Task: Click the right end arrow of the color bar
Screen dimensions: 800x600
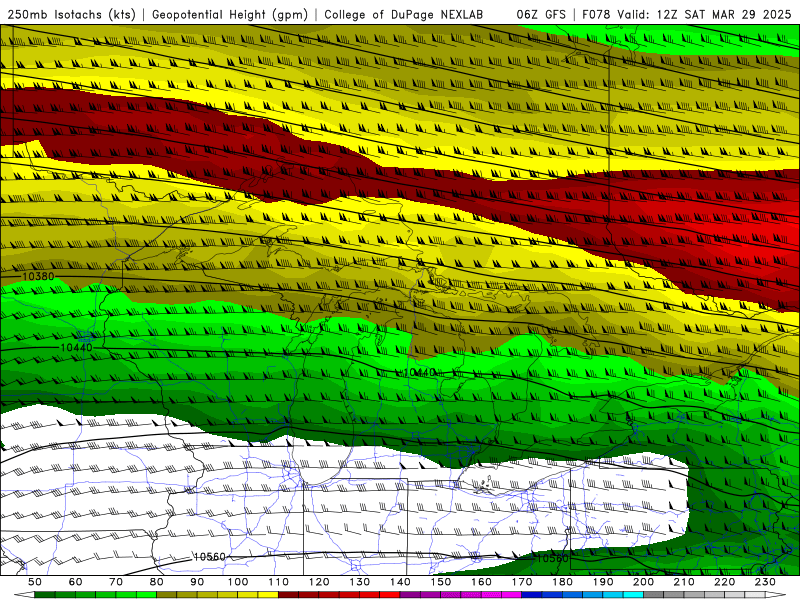Action: point(776,595)
